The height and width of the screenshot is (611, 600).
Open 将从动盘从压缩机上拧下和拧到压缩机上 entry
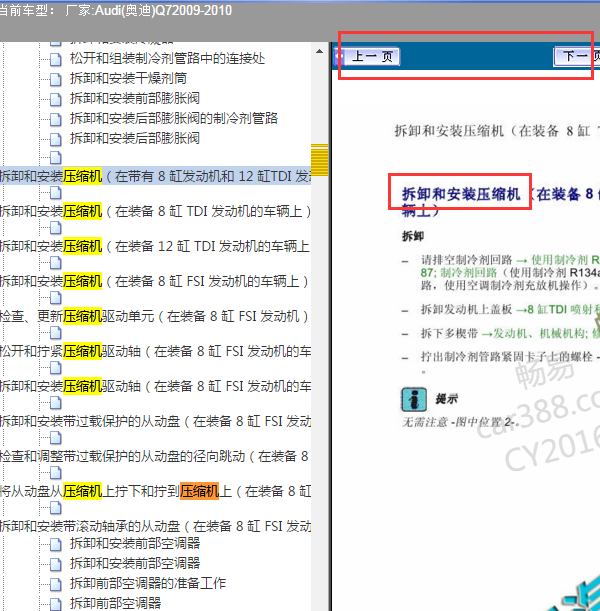[x=155, y=491]
